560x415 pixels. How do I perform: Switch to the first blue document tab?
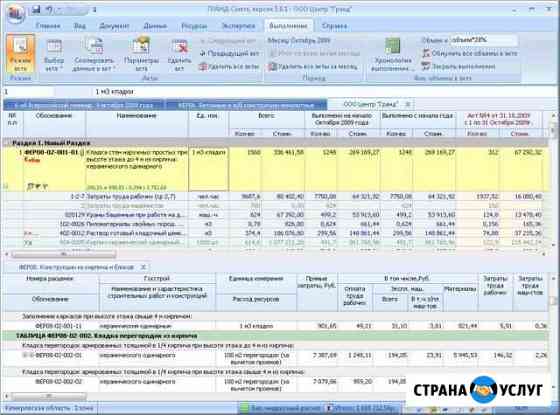(84, 105)
